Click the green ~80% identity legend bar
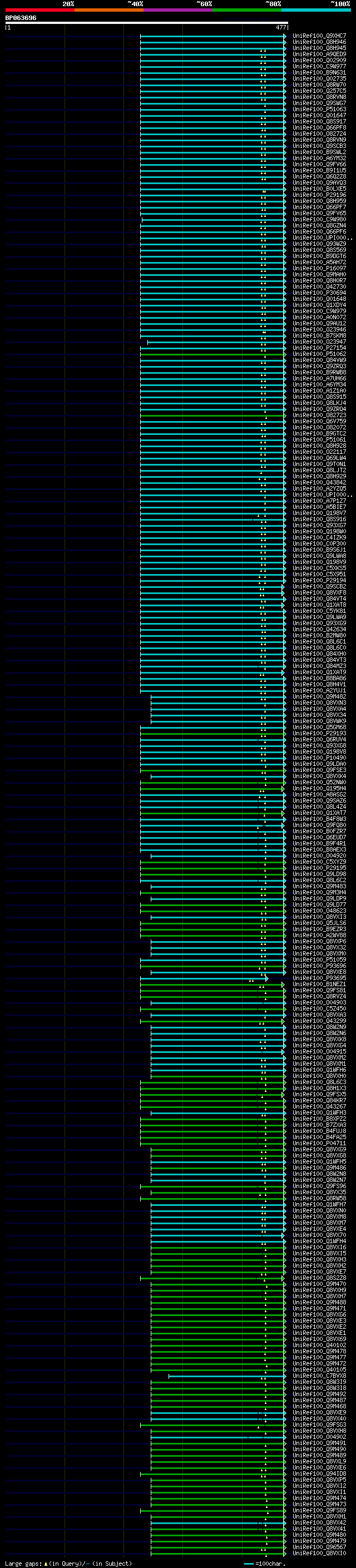 (x=247, y=10)
